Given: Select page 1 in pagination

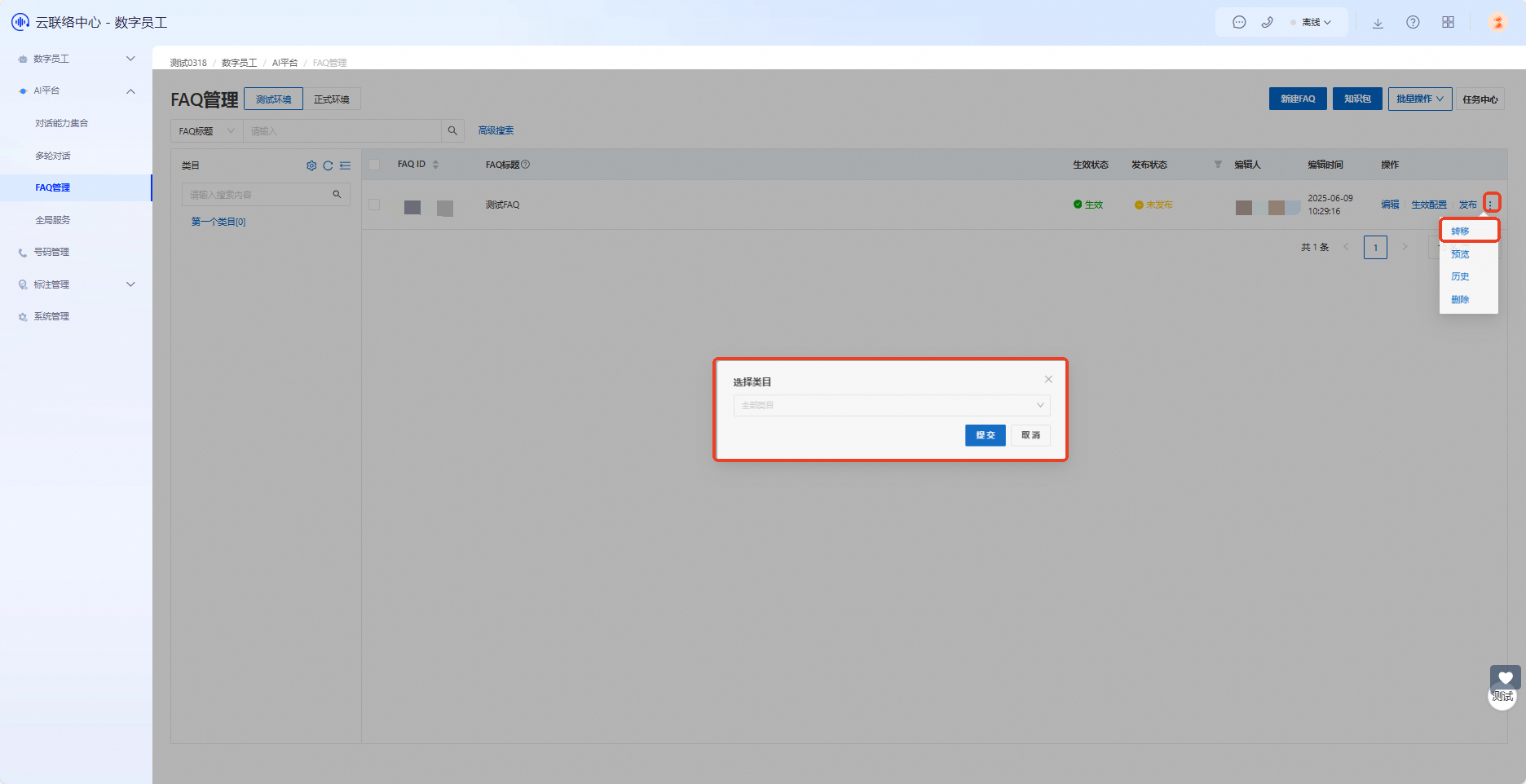Looking at the screenshot, I should tap(1375, 247).
